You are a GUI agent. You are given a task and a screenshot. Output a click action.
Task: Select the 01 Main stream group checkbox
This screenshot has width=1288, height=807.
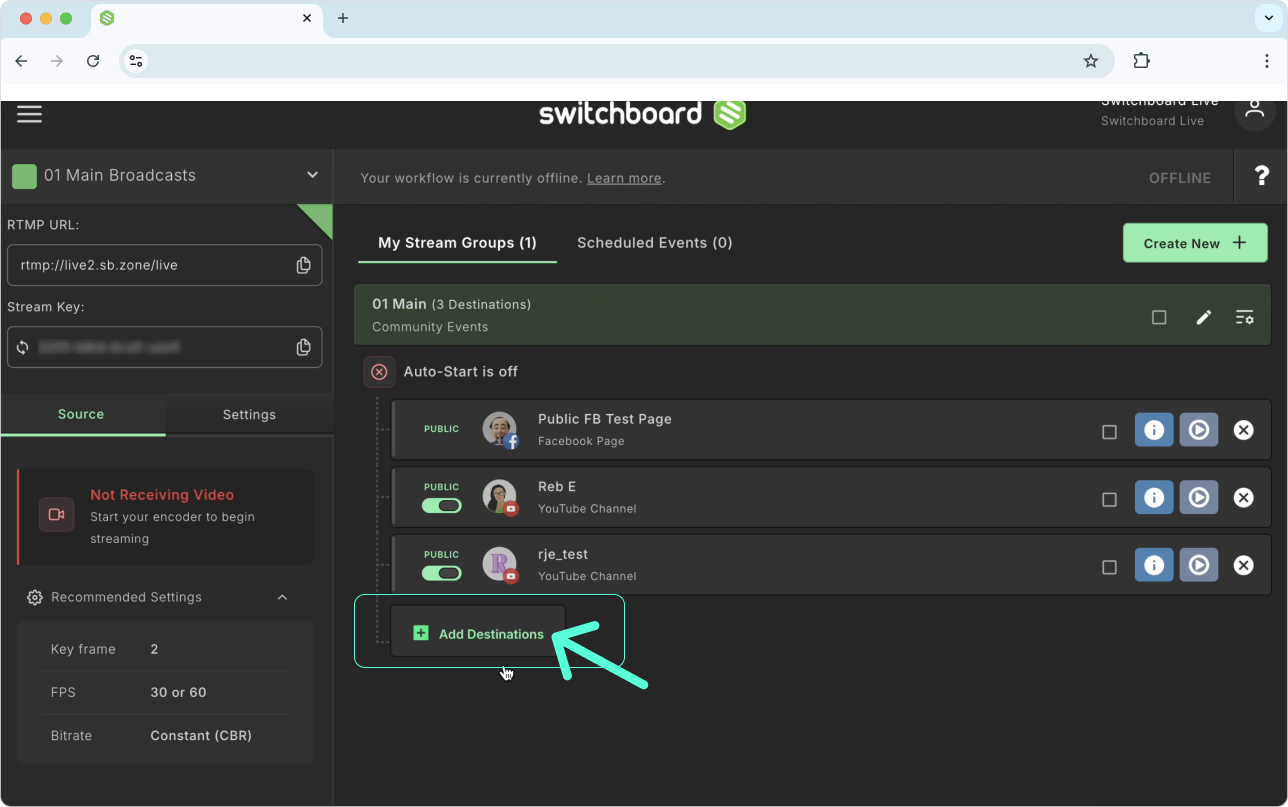click(1159, 317)
